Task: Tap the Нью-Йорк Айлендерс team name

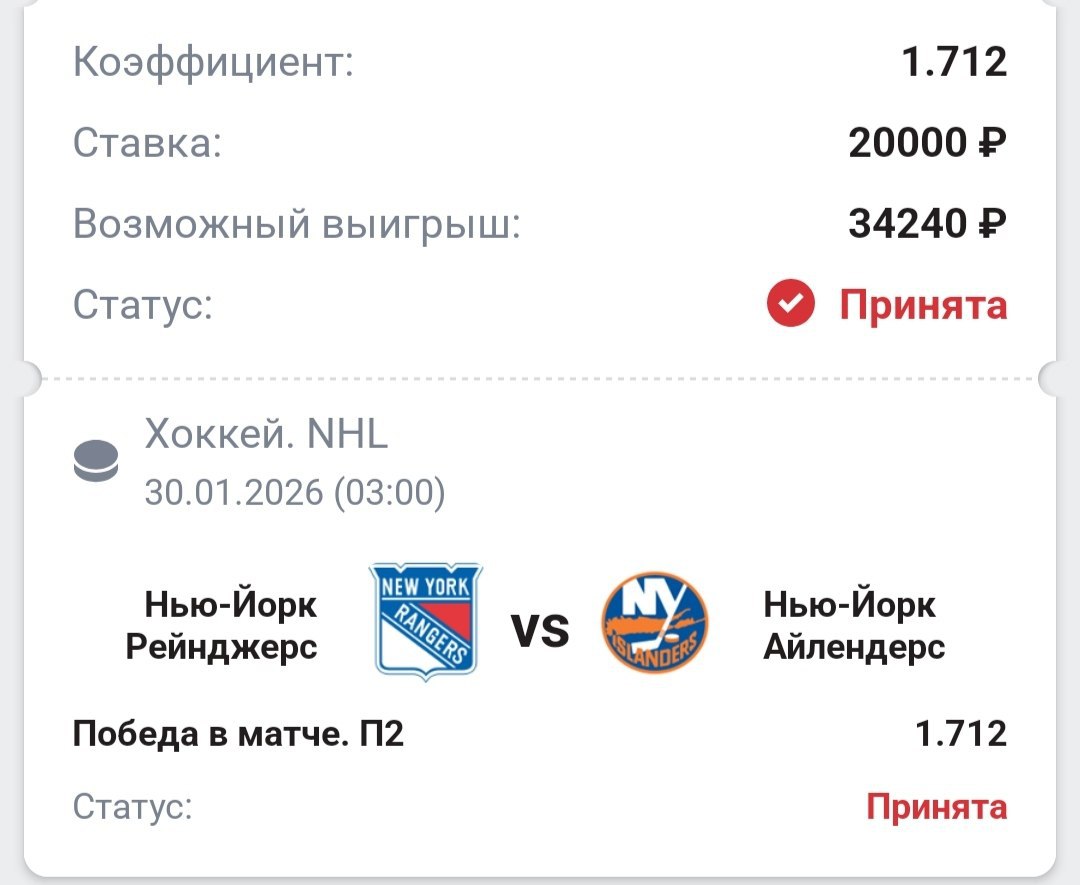Action: tap(854, 625)
